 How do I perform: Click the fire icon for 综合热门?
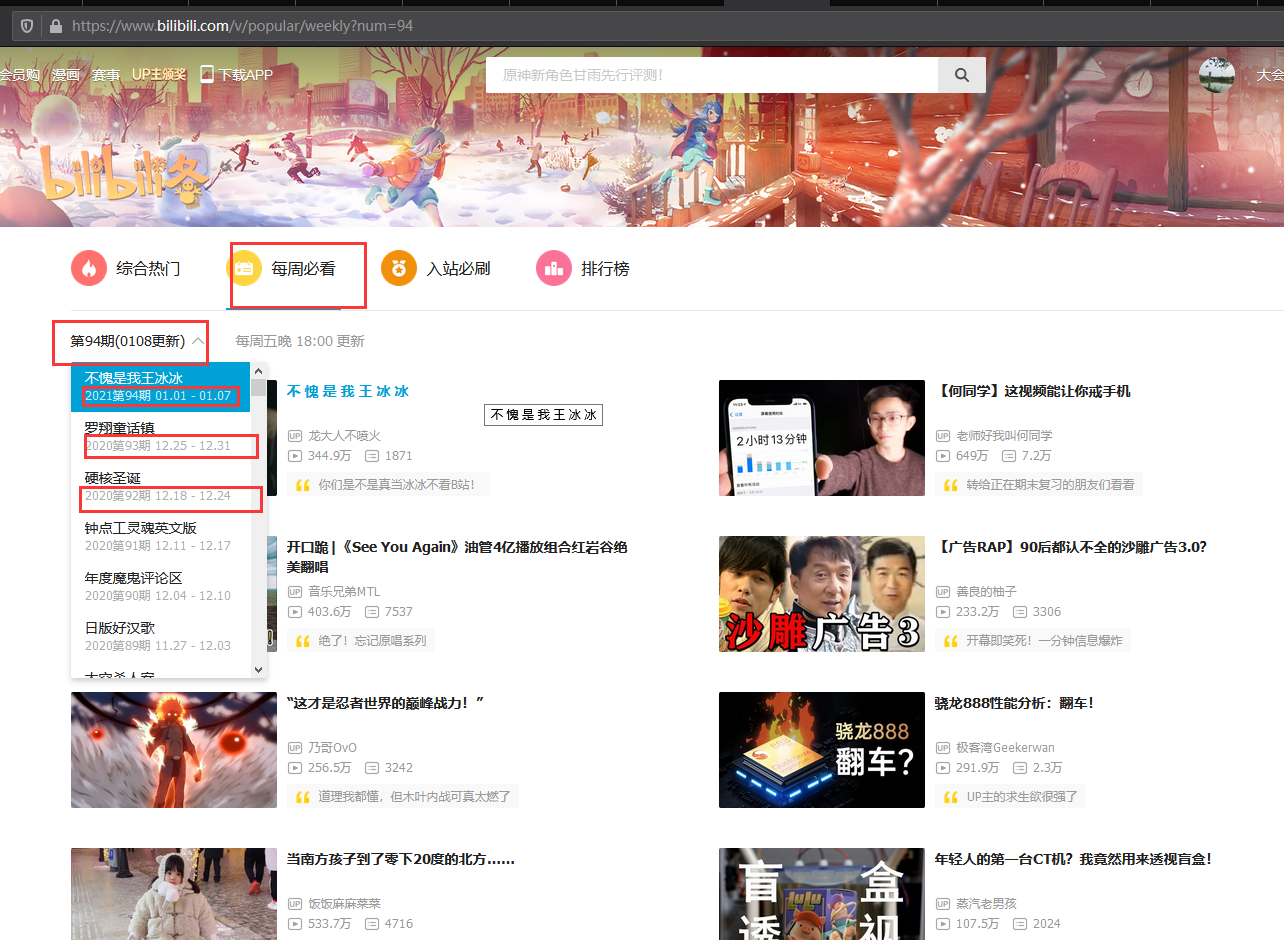point(89,269)
